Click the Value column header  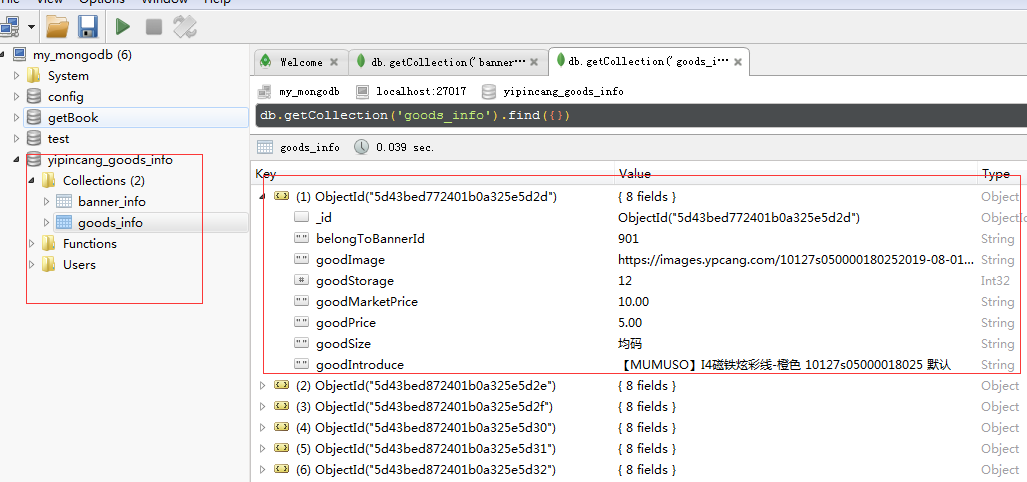(x=796, y=174)
